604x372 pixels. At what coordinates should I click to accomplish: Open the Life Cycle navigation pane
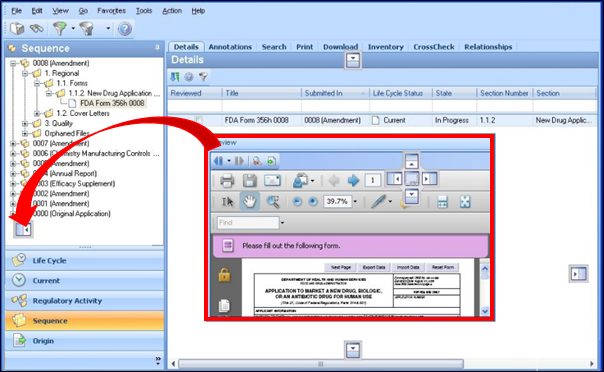[x=85, y=261]
